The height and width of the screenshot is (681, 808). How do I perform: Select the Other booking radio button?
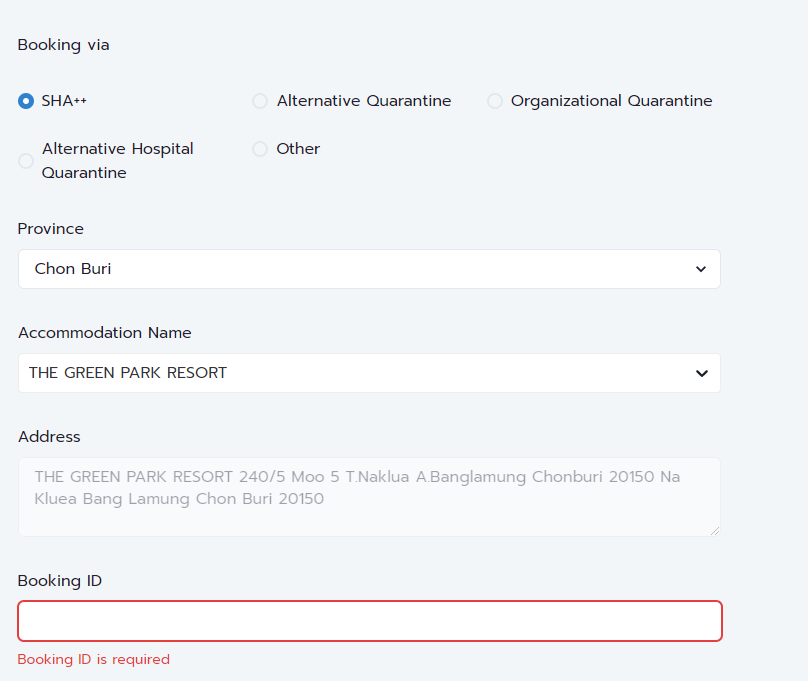pyautogui.click(x=260, y=149)
